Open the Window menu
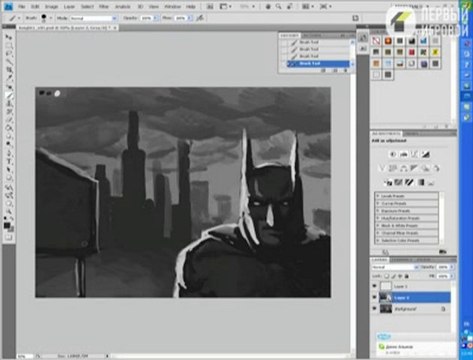Image resolution: width=473 pixels, height=360 pixels. pos(172,7)
